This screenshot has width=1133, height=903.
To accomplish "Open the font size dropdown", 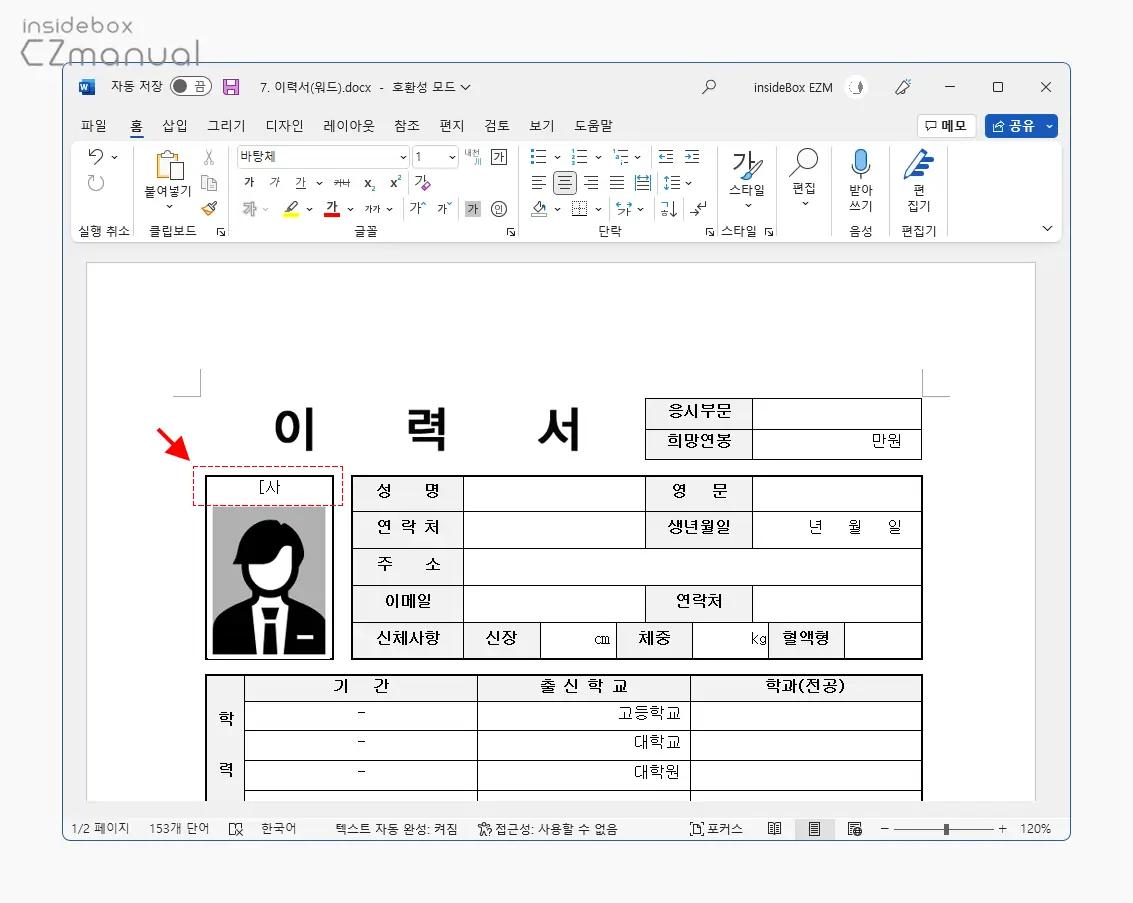I will pos(452,157).
